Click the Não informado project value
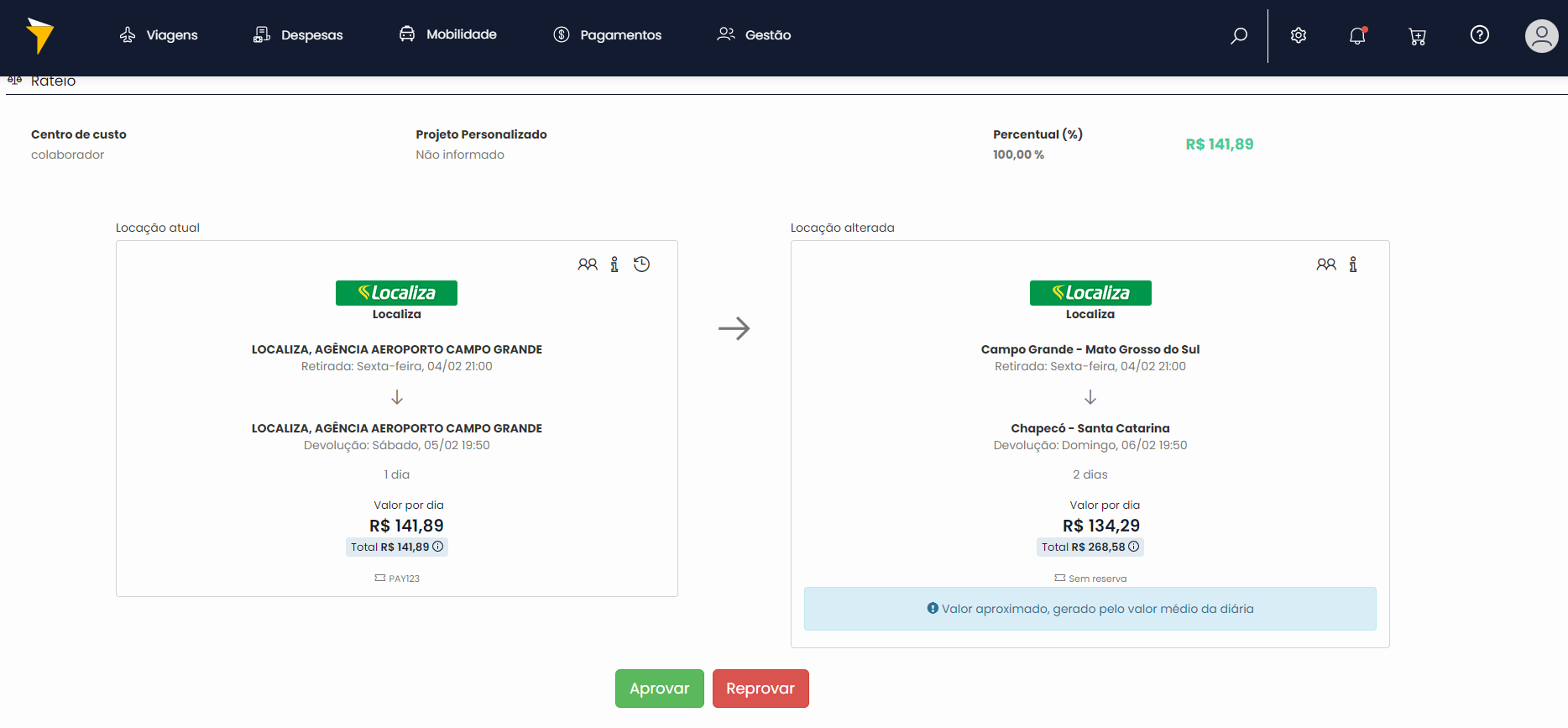This screenshot has height=728, width=1568. tap(460, 155)
